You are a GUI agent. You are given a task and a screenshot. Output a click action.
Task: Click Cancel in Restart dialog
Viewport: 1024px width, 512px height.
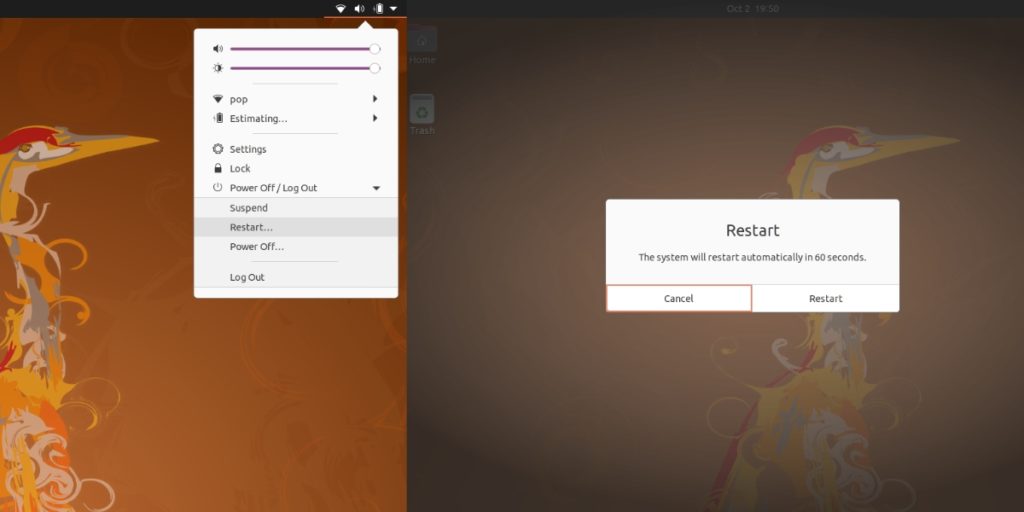click(x=679, y=298)
